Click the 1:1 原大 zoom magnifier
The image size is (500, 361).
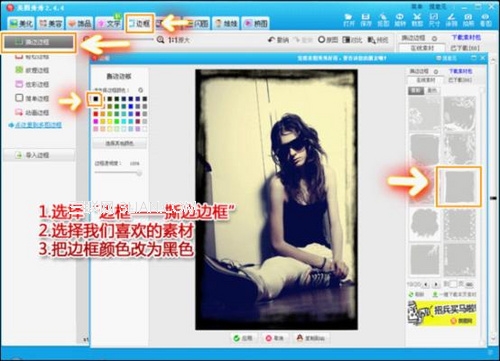click(160, 40)
